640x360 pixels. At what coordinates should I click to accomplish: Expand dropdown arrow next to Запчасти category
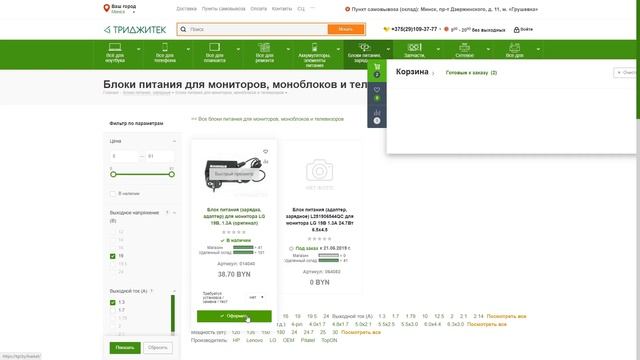438,49
